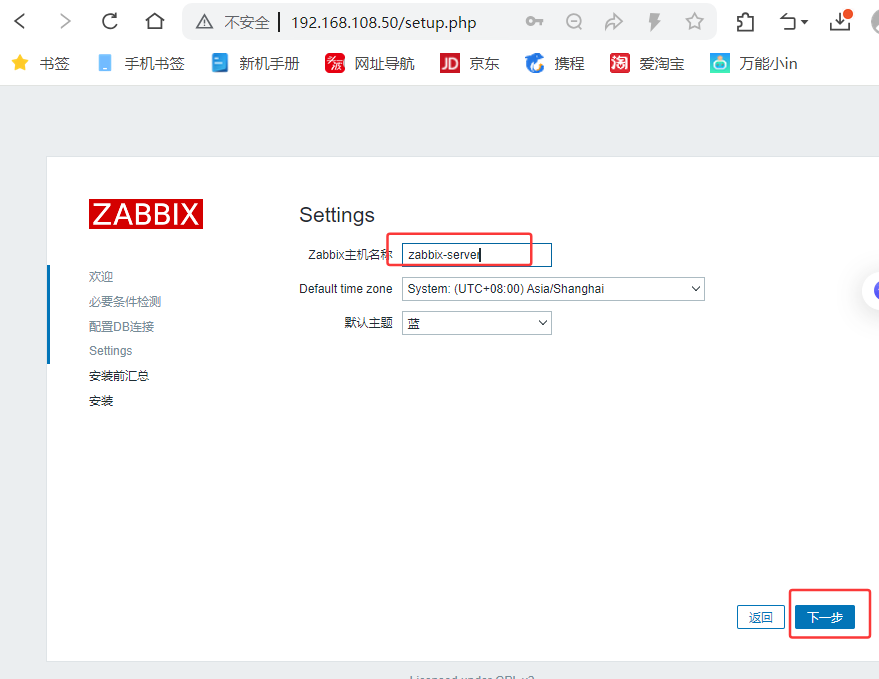The width and height of the screenshot is (879, 679).
Task: Open the saved password key icon
Action: pos(534,22)
